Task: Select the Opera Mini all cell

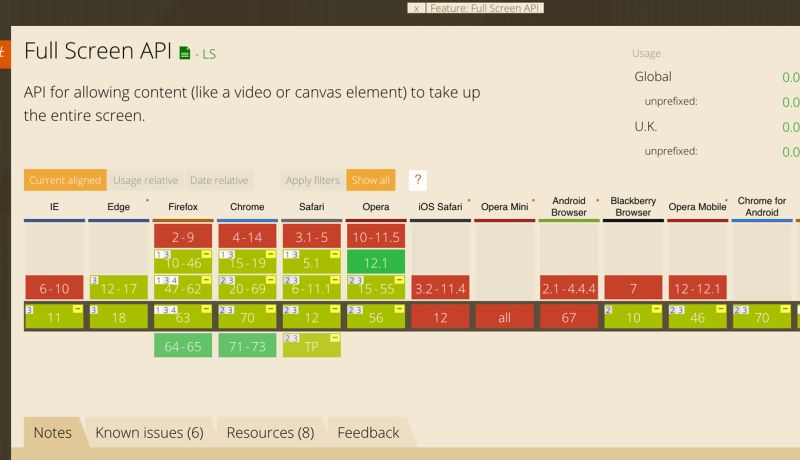Action: [504, 317]
